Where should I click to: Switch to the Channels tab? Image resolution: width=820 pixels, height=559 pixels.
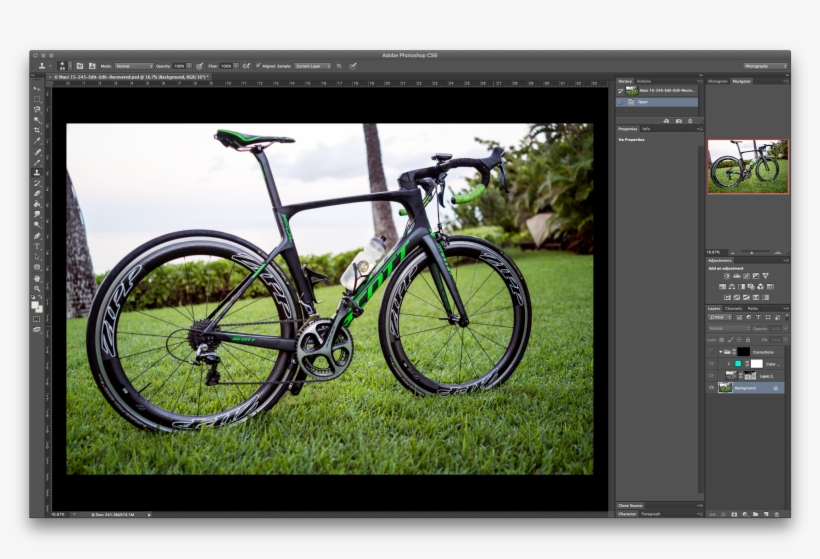tap(733, 309)
